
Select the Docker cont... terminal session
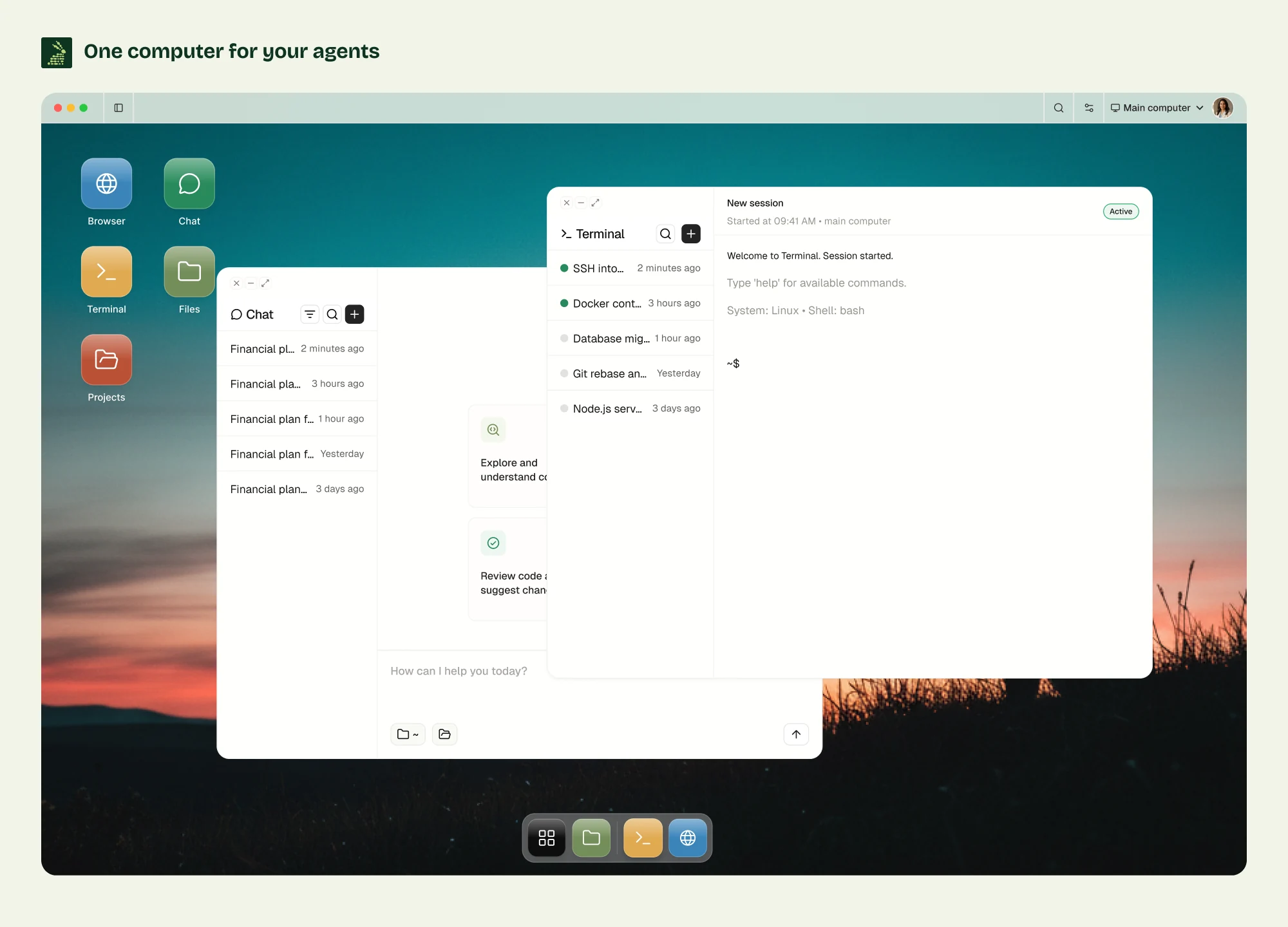click(630, 303)
